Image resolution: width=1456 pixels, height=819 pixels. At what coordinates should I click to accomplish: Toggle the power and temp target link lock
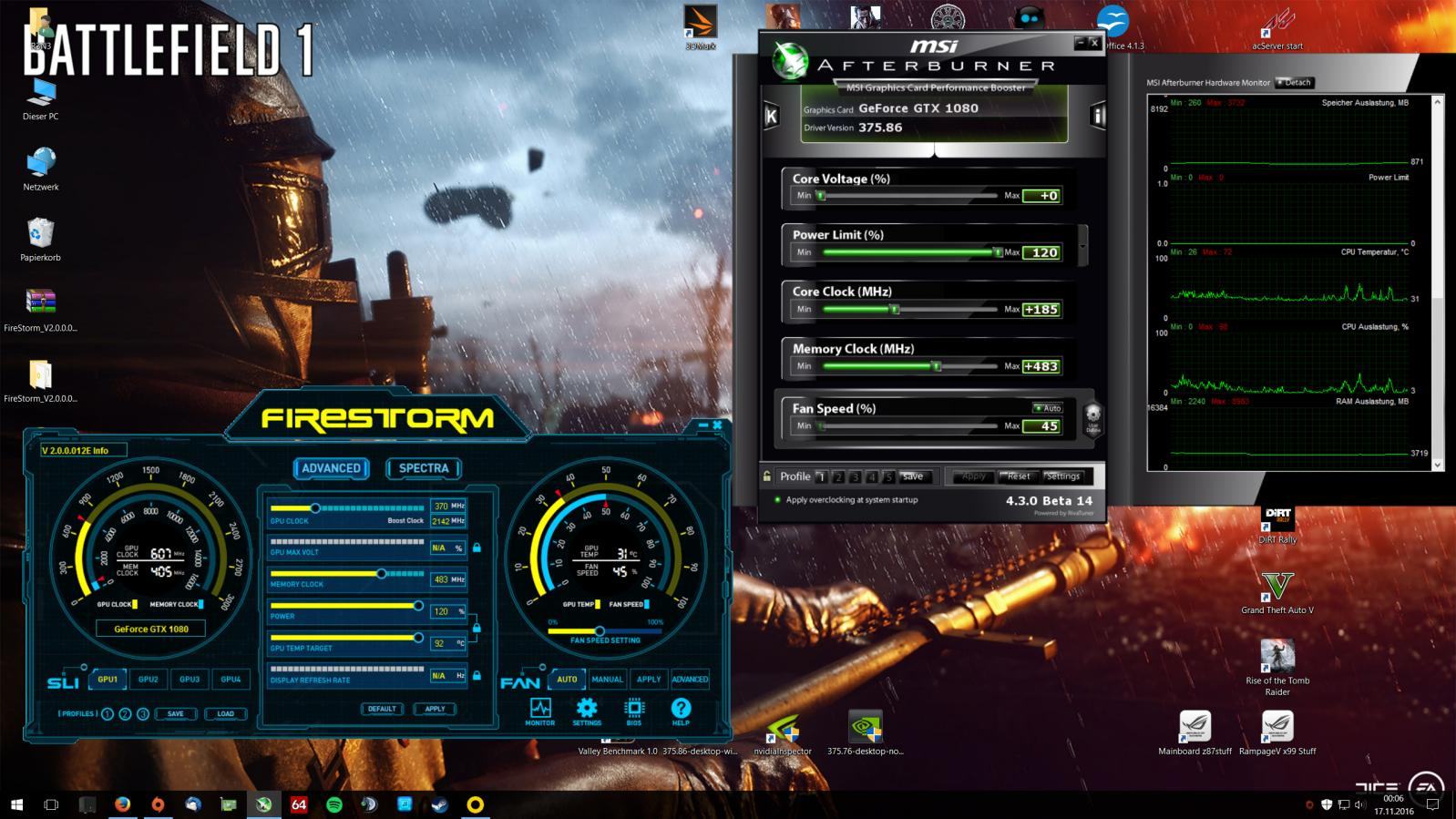coord(476,628)
